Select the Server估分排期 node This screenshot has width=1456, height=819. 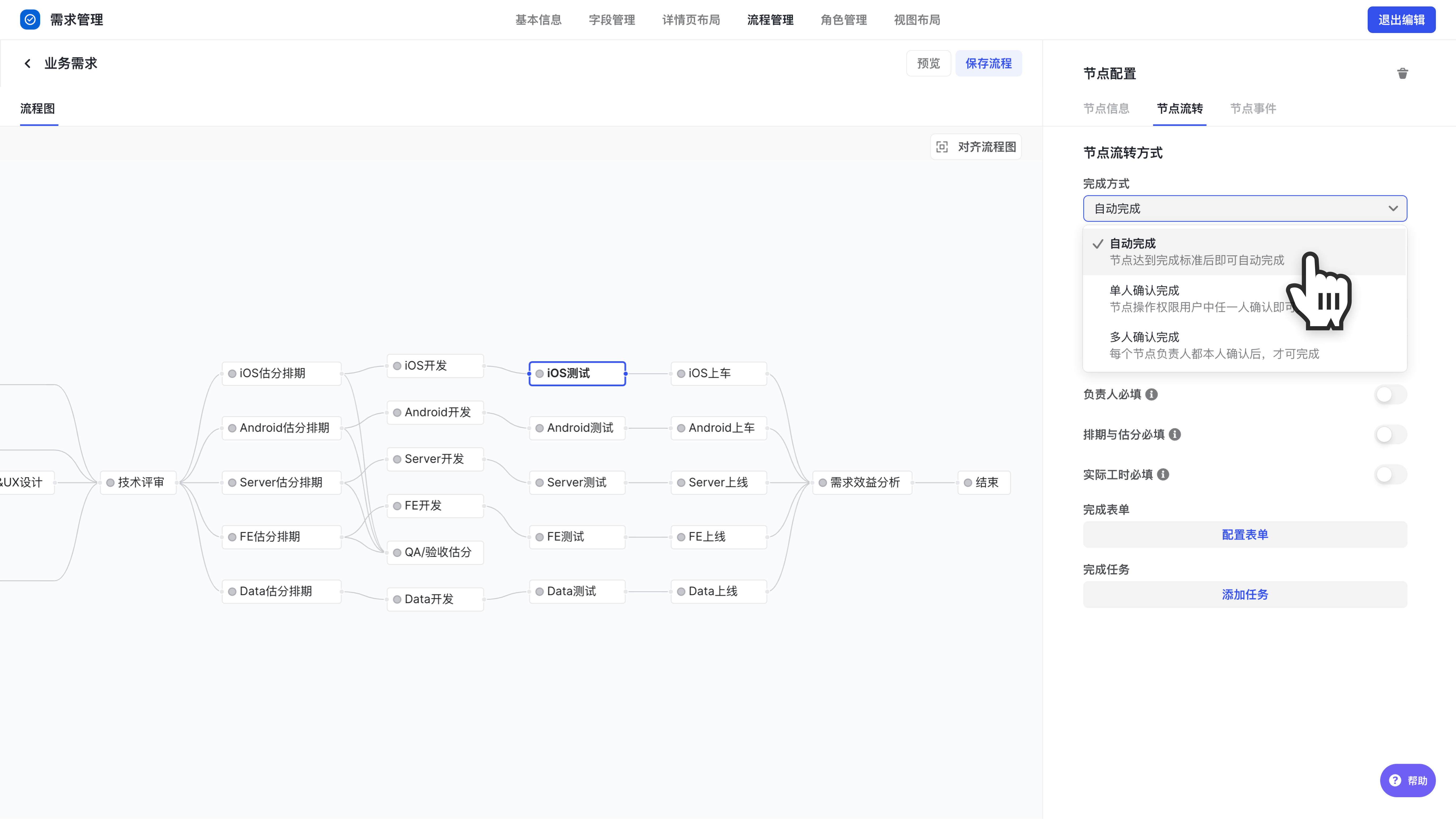coord(282,483)
